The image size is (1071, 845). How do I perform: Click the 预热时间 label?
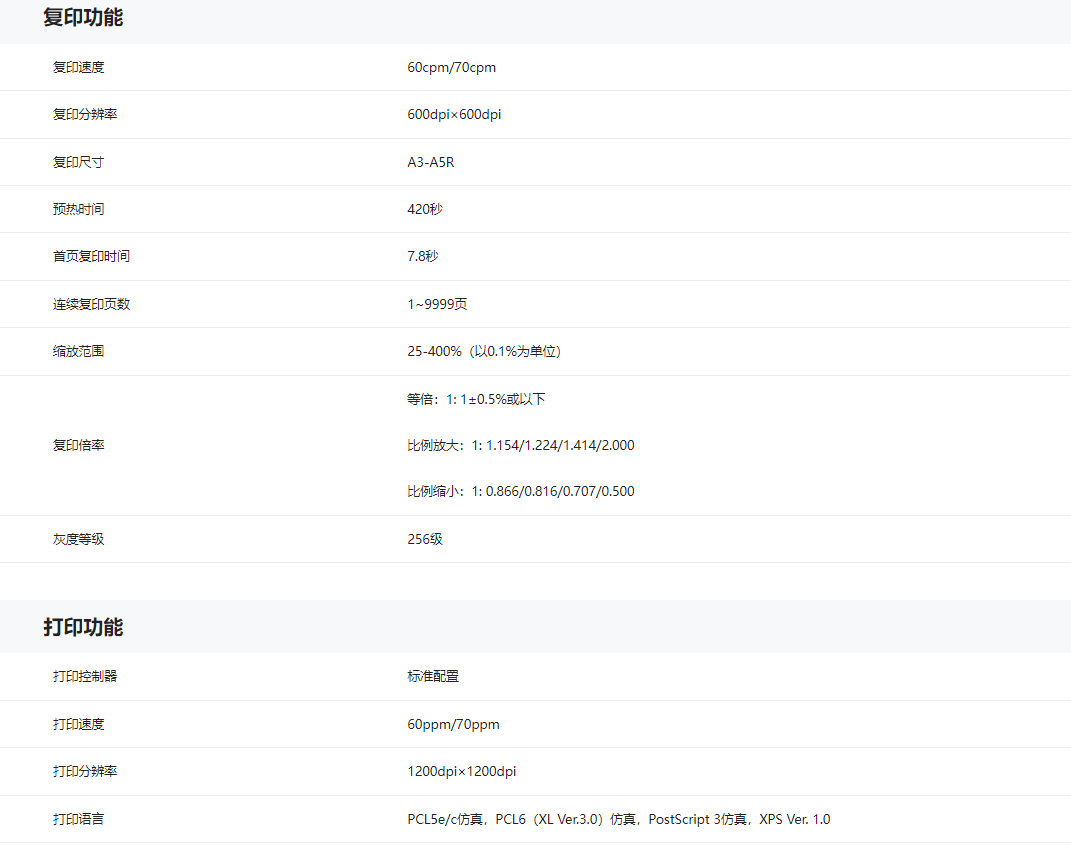point(78,209)
